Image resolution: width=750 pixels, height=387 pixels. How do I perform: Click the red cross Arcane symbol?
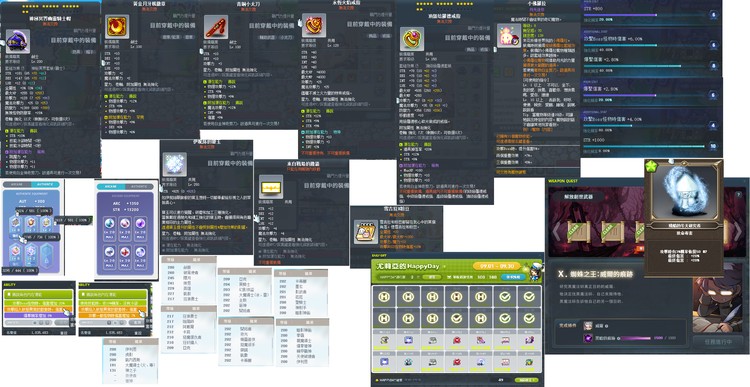pyautogui.click(x=125, y=253)
